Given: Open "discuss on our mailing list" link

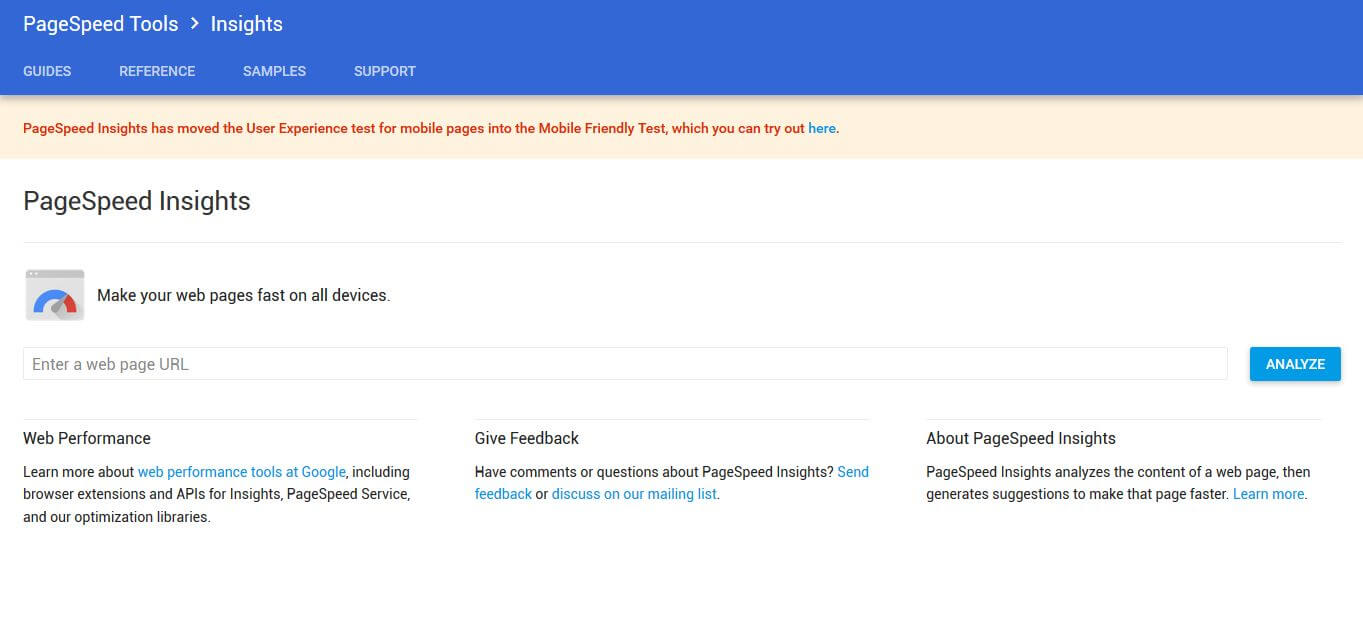Looking at the screenshot, I should 634,494.
